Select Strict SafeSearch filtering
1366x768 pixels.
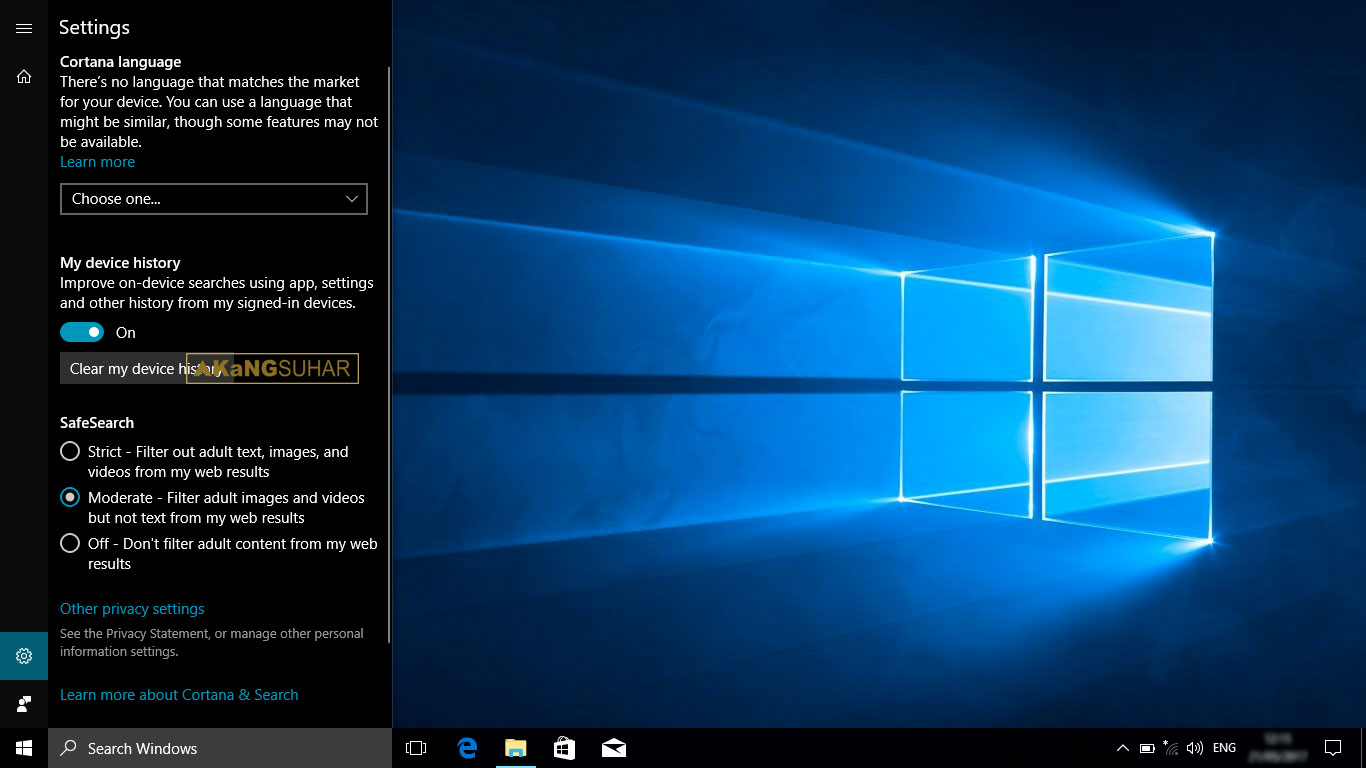coord(70,451)
